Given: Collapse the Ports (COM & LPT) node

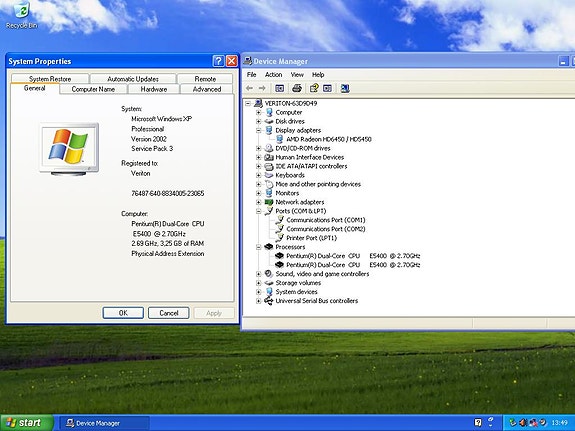Looking at the screenshot, I should click(259, 211).
